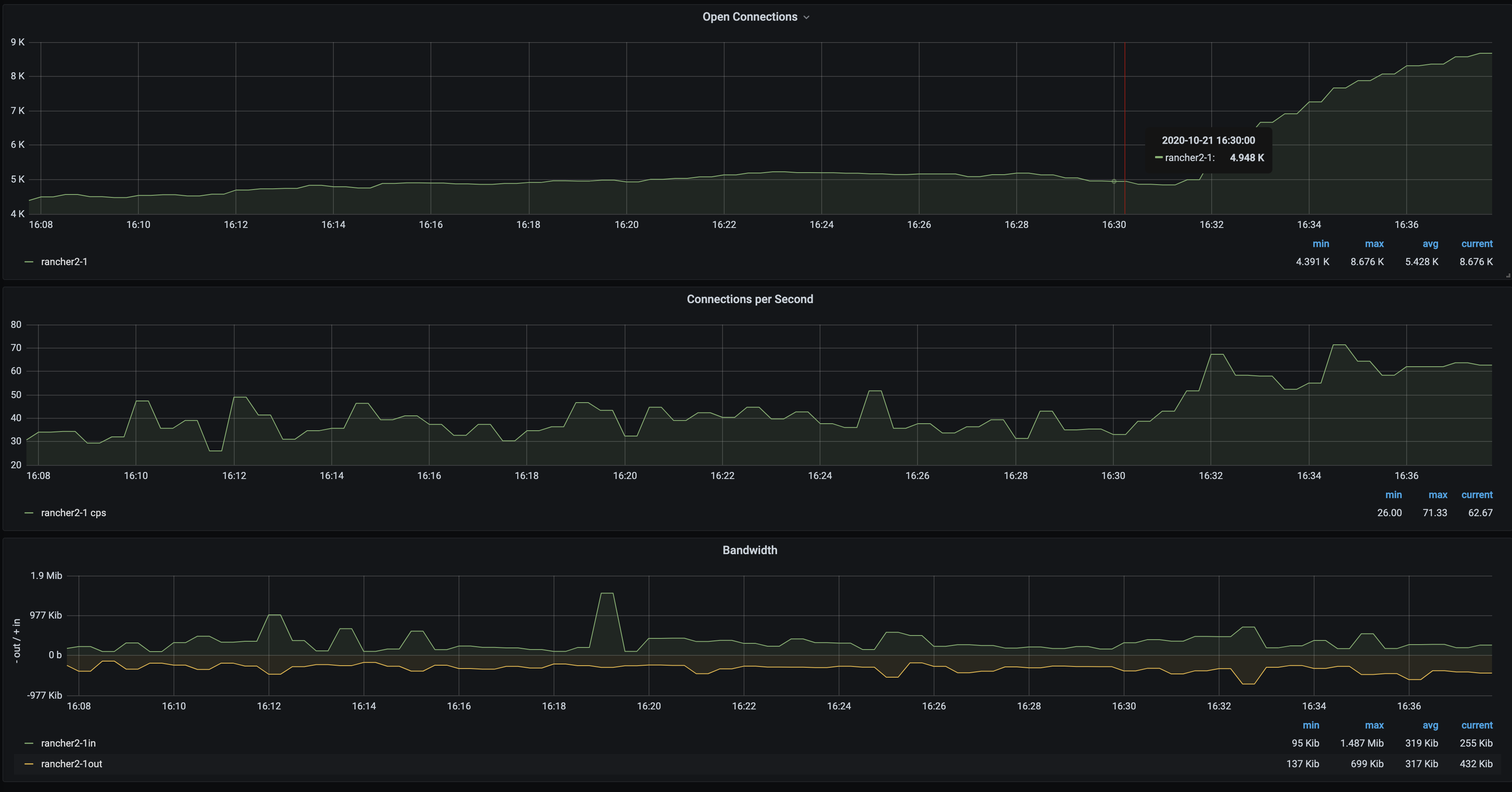Screen dimensions: 1512x792
Task: Click the highlighted 16:30 data point on Open Connections
Action: pyautogui.click(x=1114, y=181)
